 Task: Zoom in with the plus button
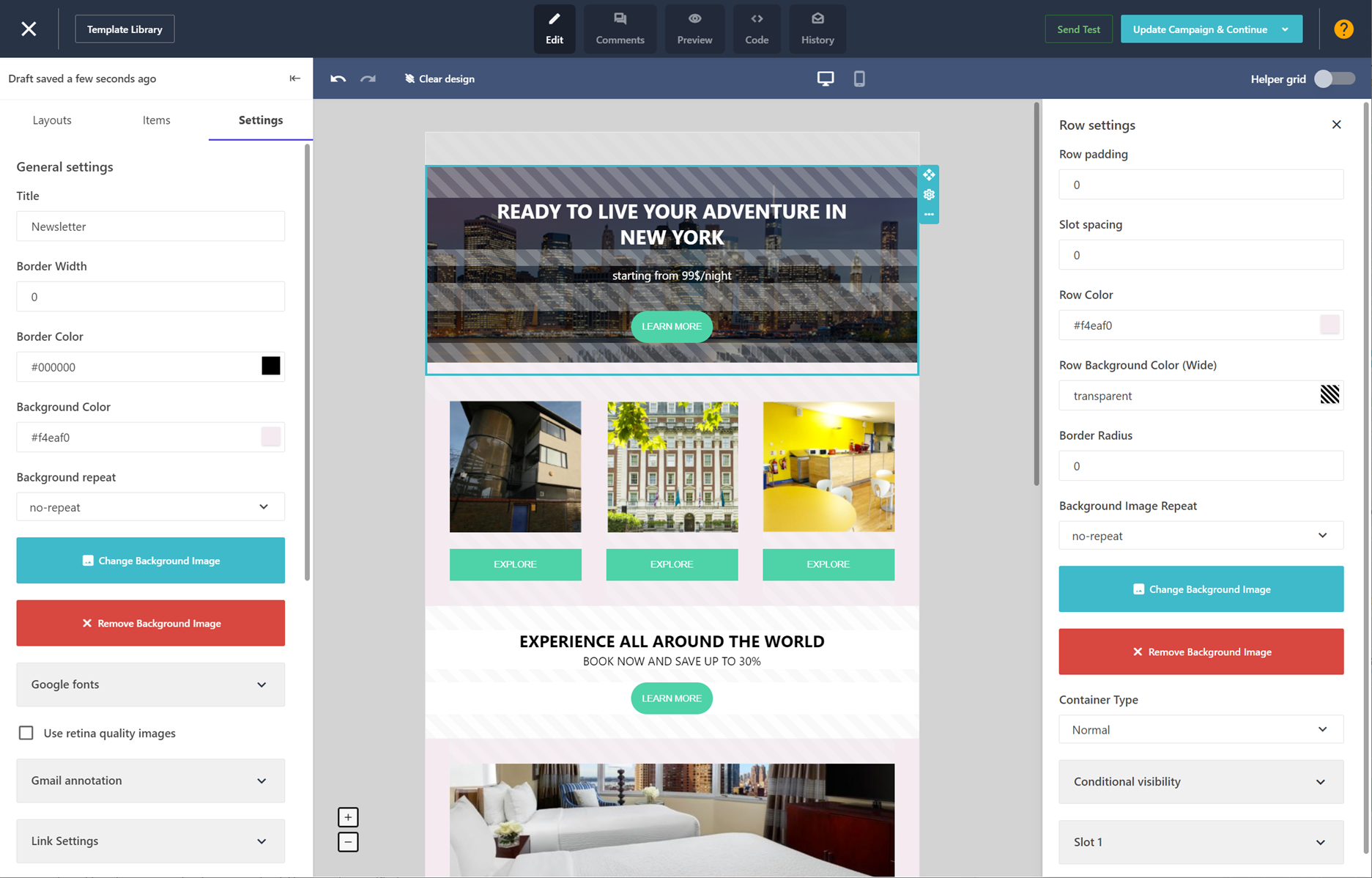coord(348,816)
